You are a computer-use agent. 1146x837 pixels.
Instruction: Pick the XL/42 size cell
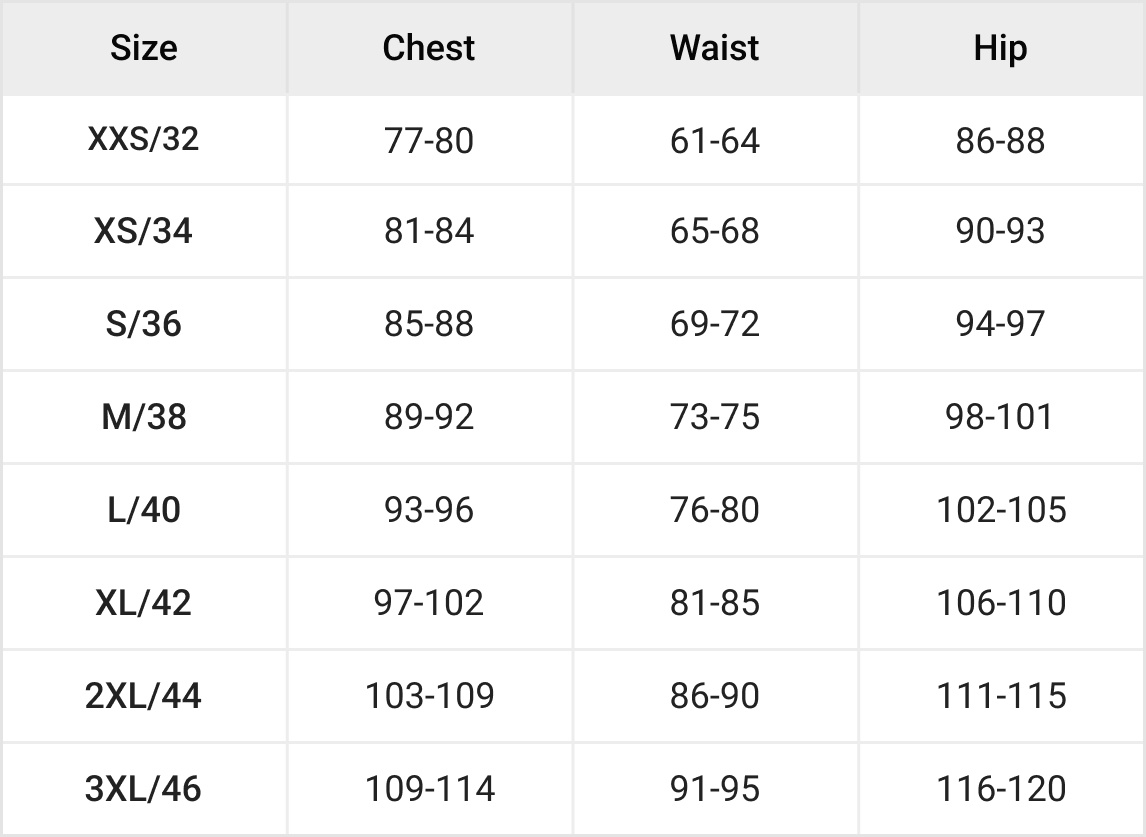[144, 603]
